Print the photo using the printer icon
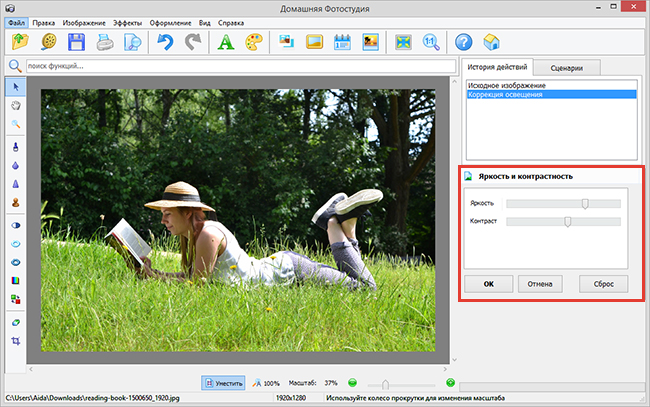The height and width of the screenshot is (407, 650). [105, 42]
